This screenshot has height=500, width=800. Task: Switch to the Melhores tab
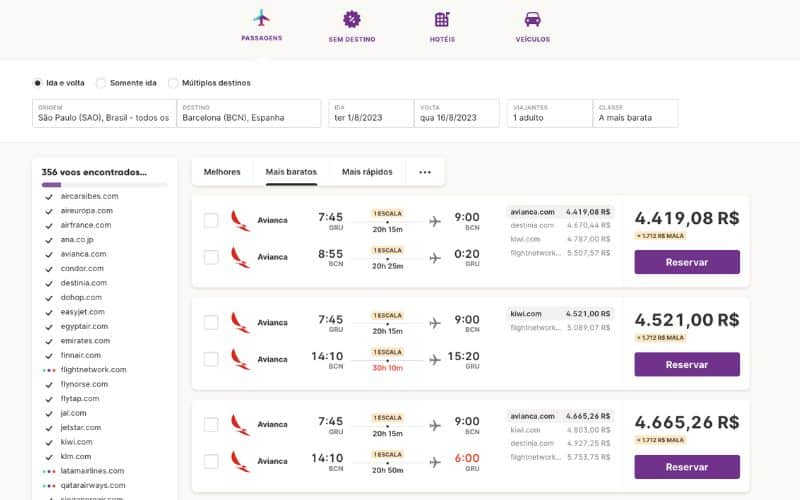(222, 172)
